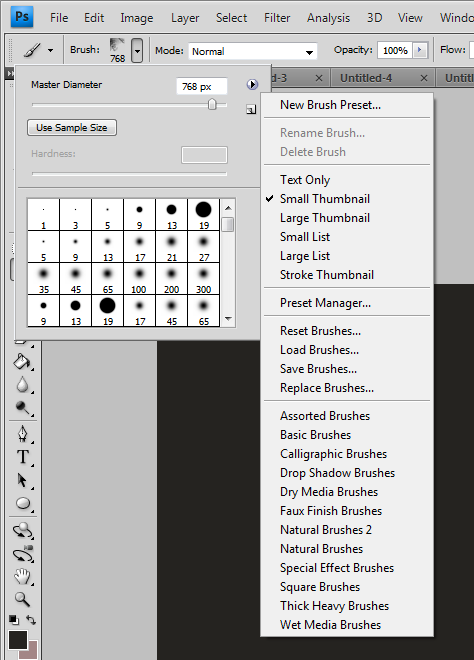Select the soft round 200 brush
The image size is (474, 660).
pos(171,279)
